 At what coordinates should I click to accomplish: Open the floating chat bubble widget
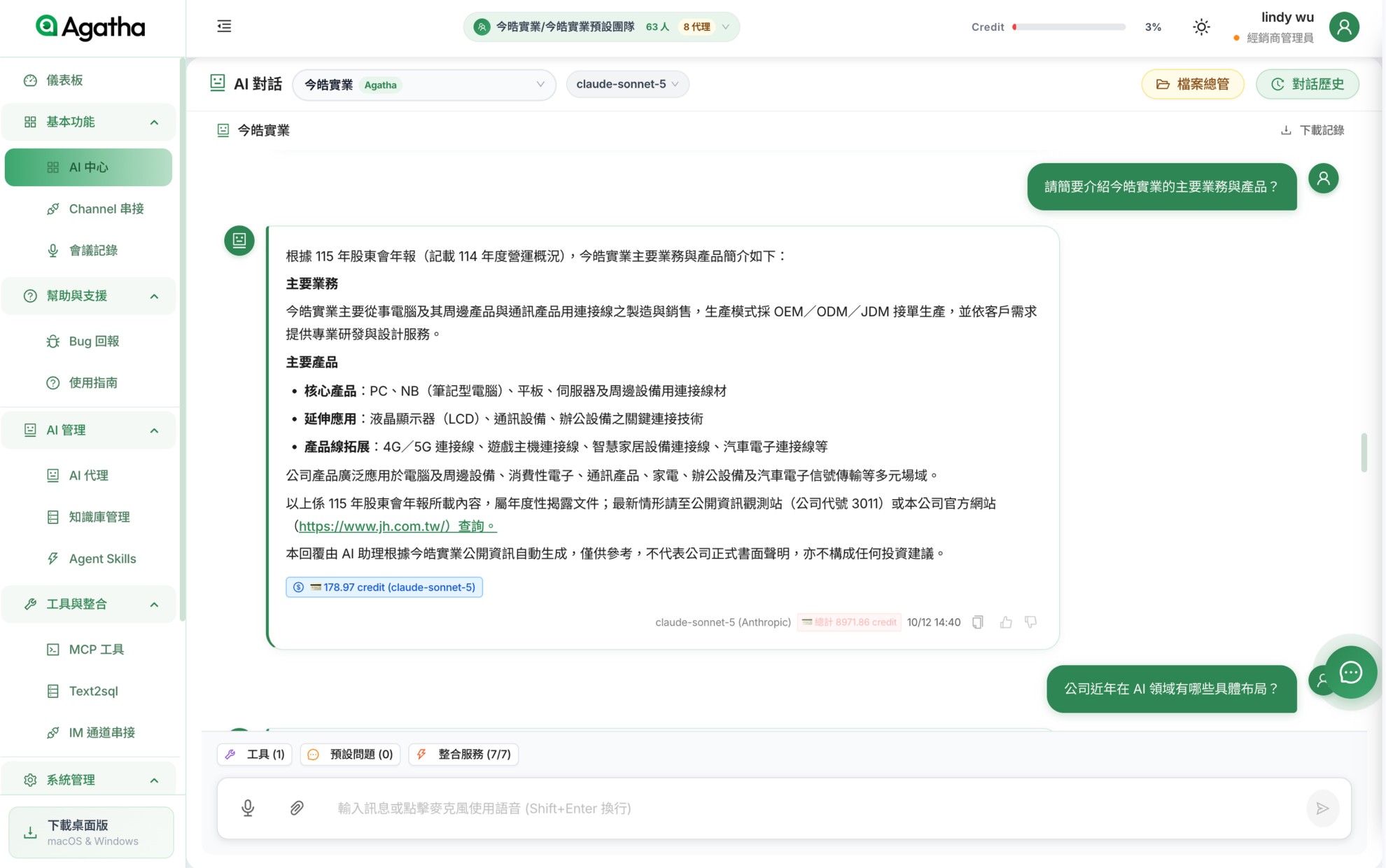(x=1350, y=672)
